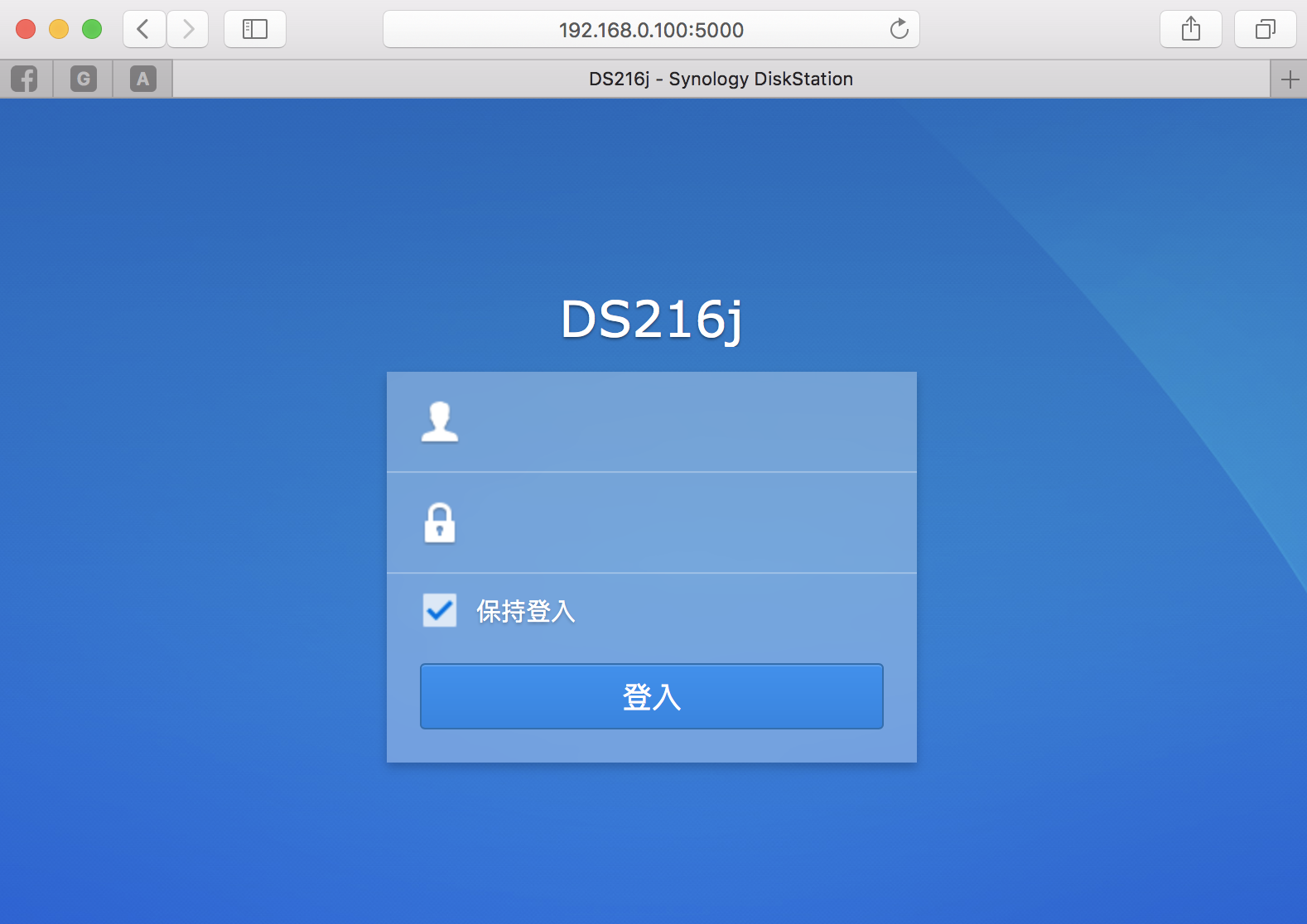Click the green fullscreen window button
Viewport: 1307px width, 924px height.
click(x=92, y=30)
